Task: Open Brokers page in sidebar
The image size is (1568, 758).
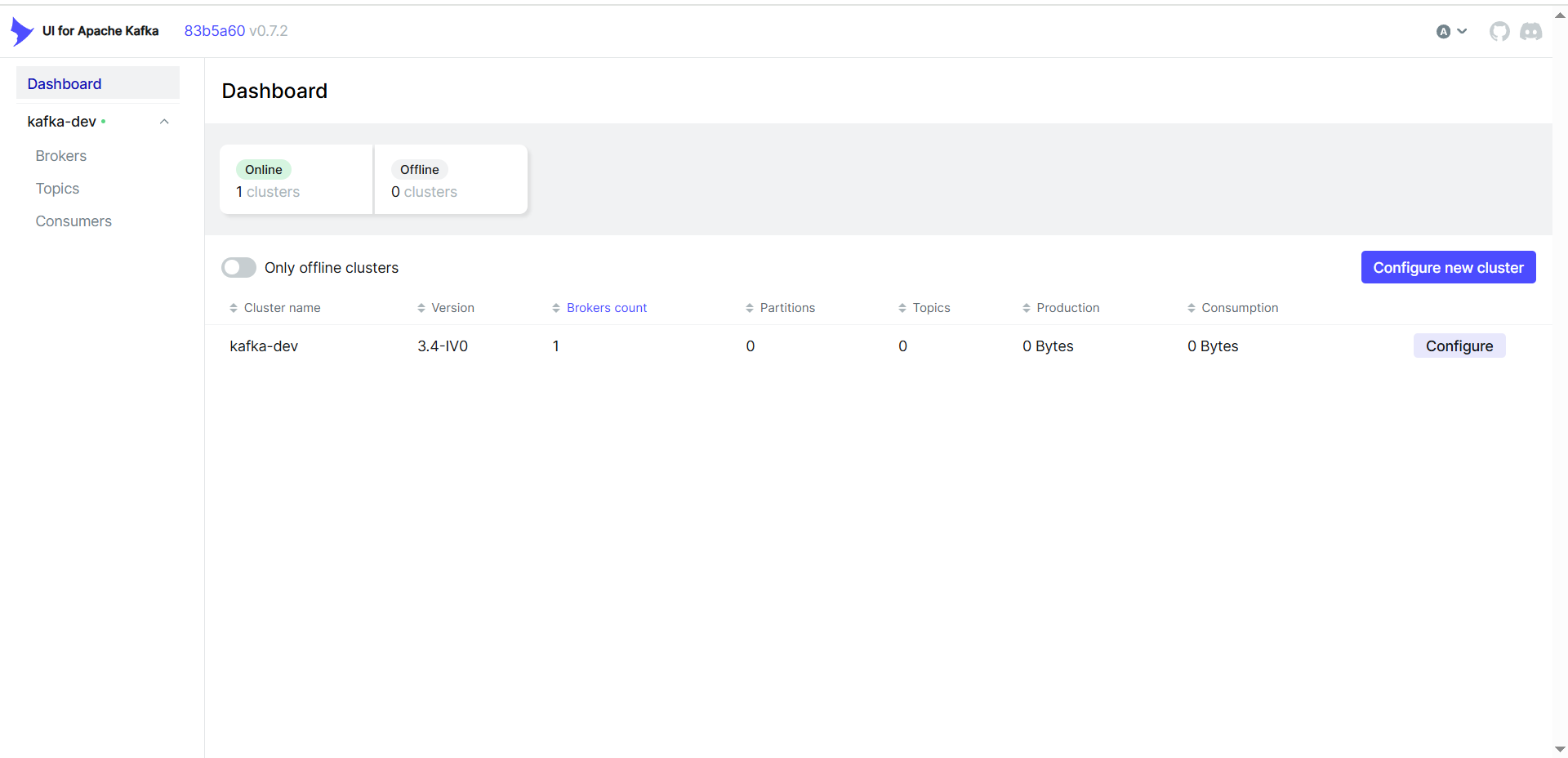Action: coord(61,156)
